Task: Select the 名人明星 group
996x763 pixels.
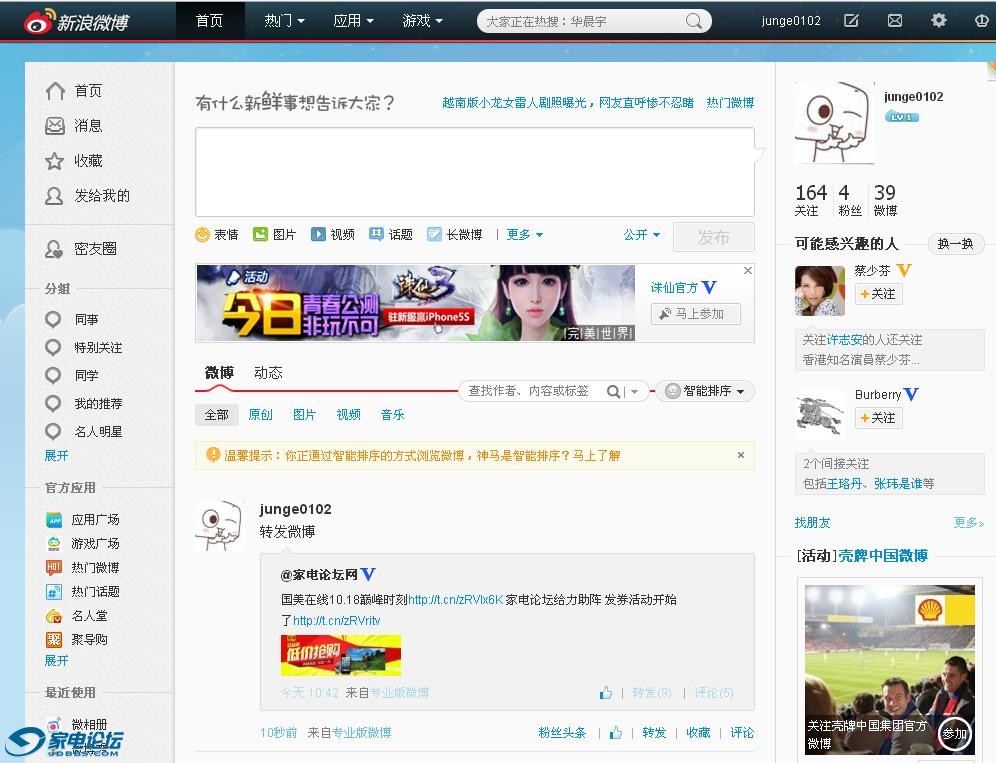Action: pos(84,432)
